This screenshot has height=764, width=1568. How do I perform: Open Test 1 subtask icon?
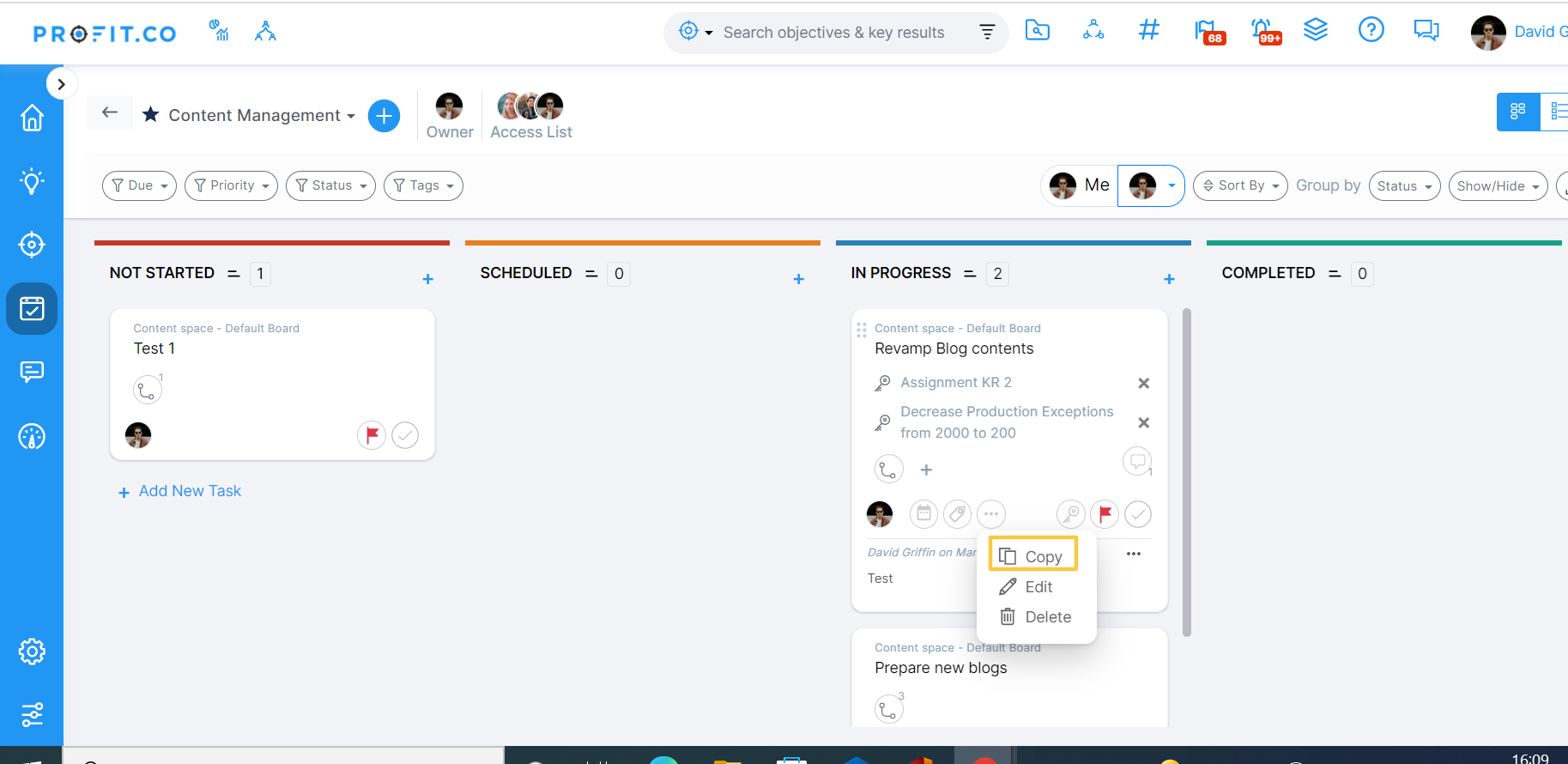(x=147, y=390)
